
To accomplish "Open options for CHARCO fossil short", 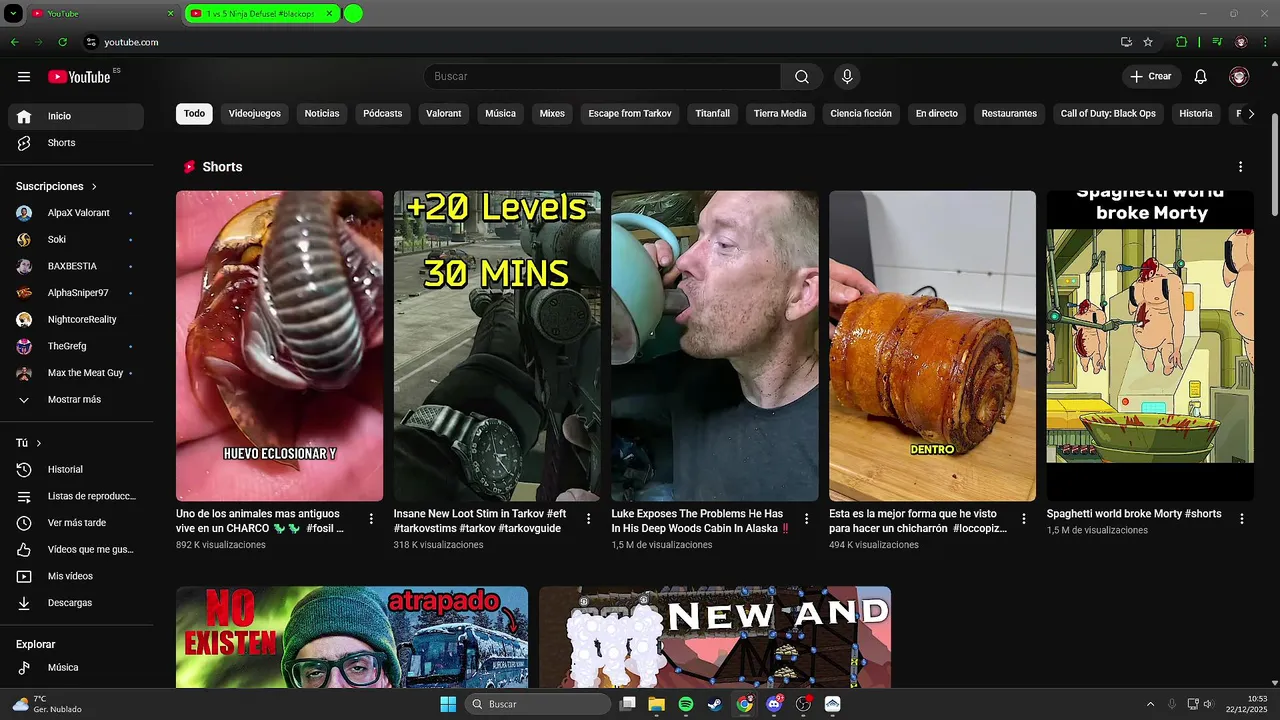I will [x=371, y=519].
